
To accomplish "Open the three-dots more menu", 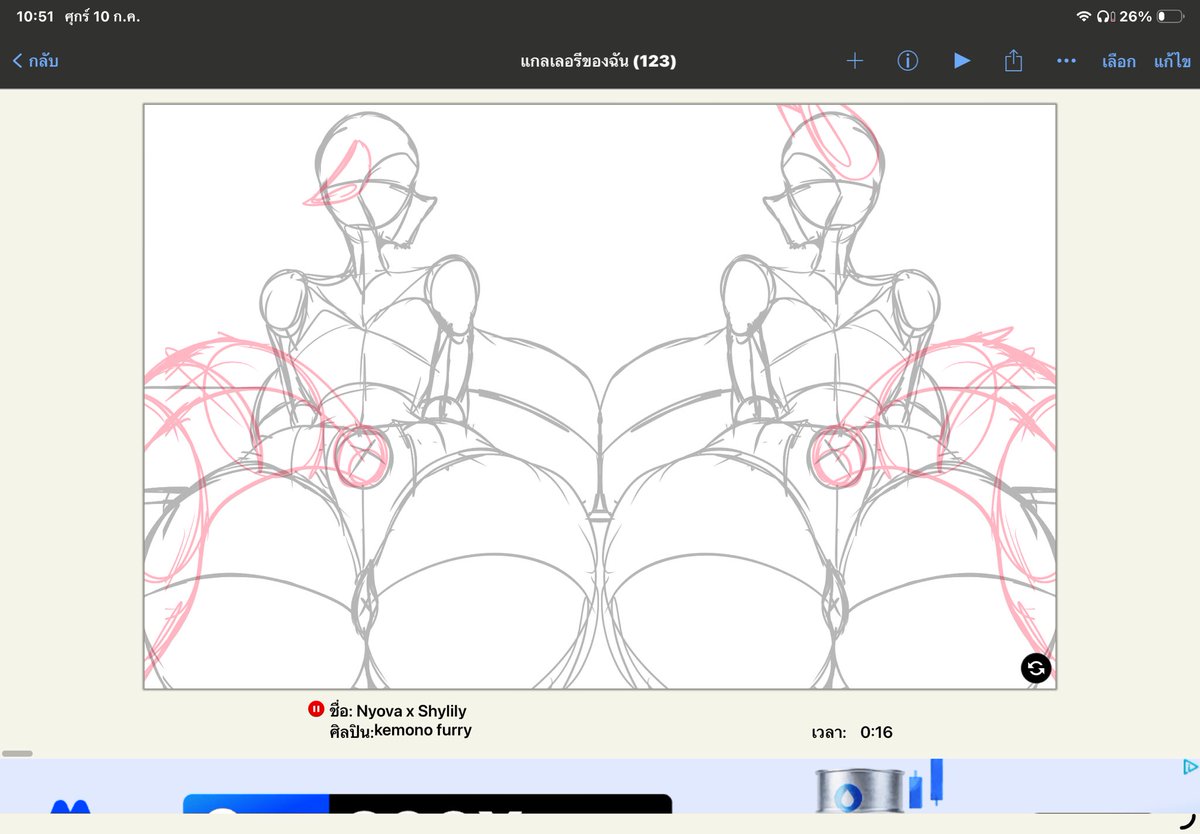I will [x=1066, y=61].
